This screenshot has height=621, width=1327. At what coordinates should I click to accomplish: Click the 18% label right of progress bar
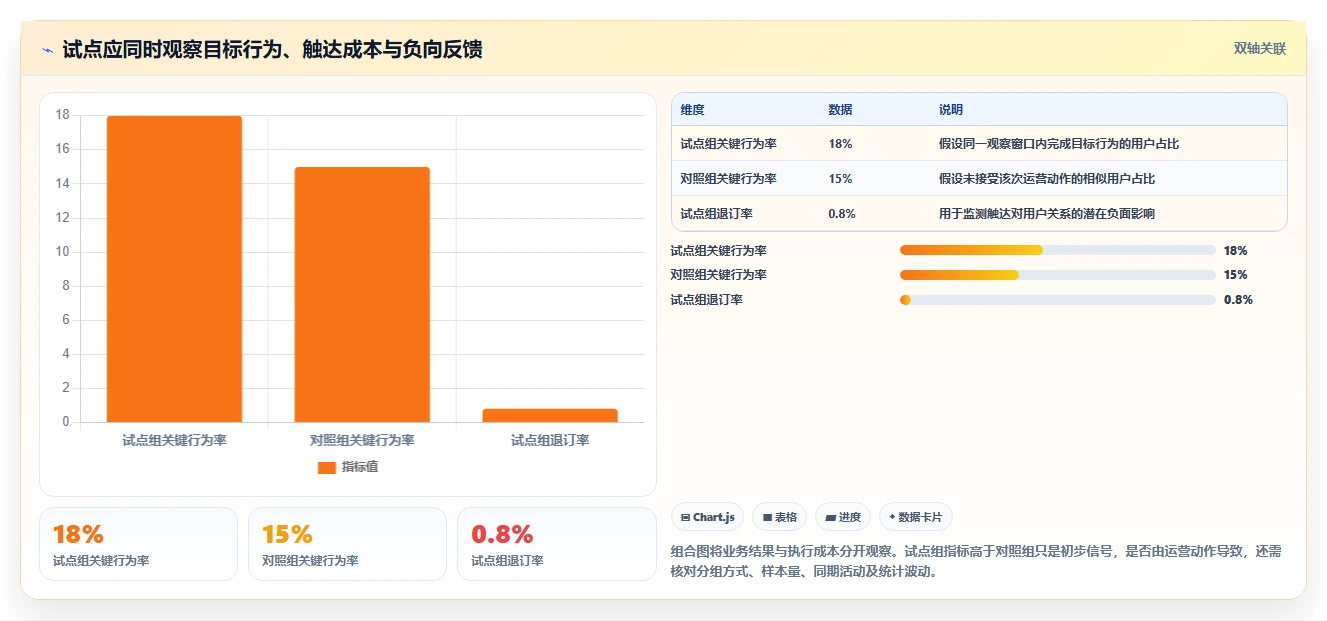pos(1236,251)
